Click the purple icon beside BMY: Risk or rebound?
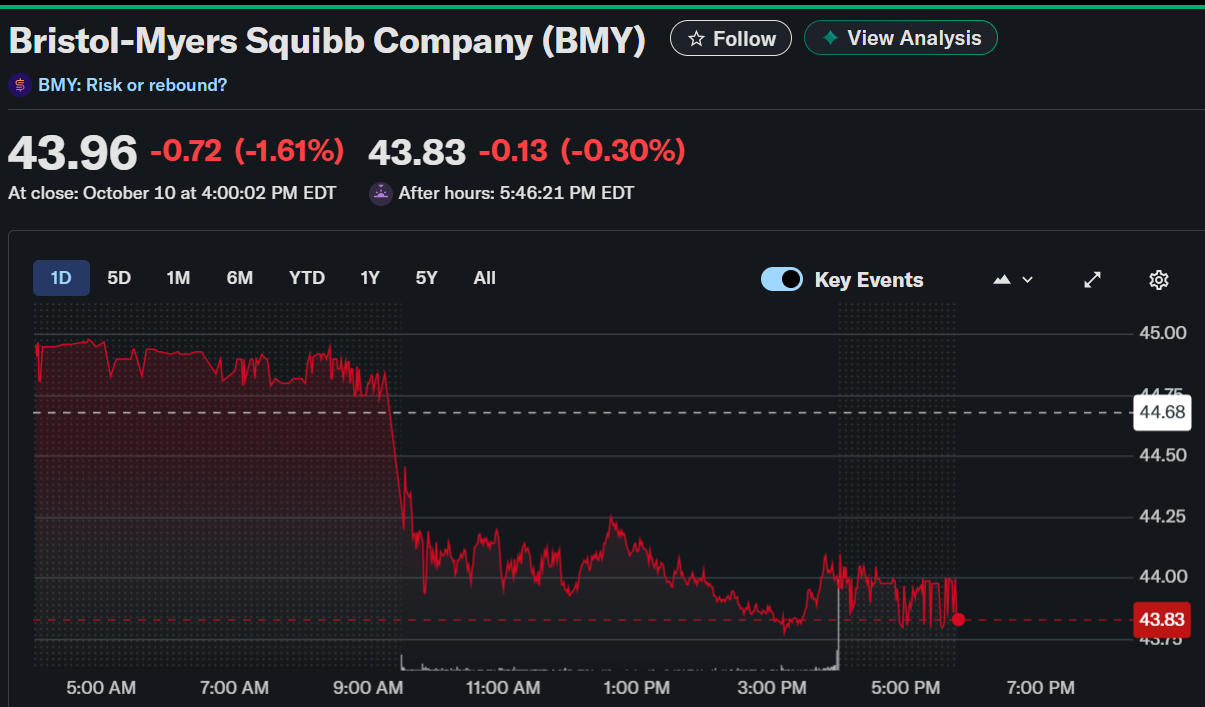1205x707 pixels. point(19,85)
